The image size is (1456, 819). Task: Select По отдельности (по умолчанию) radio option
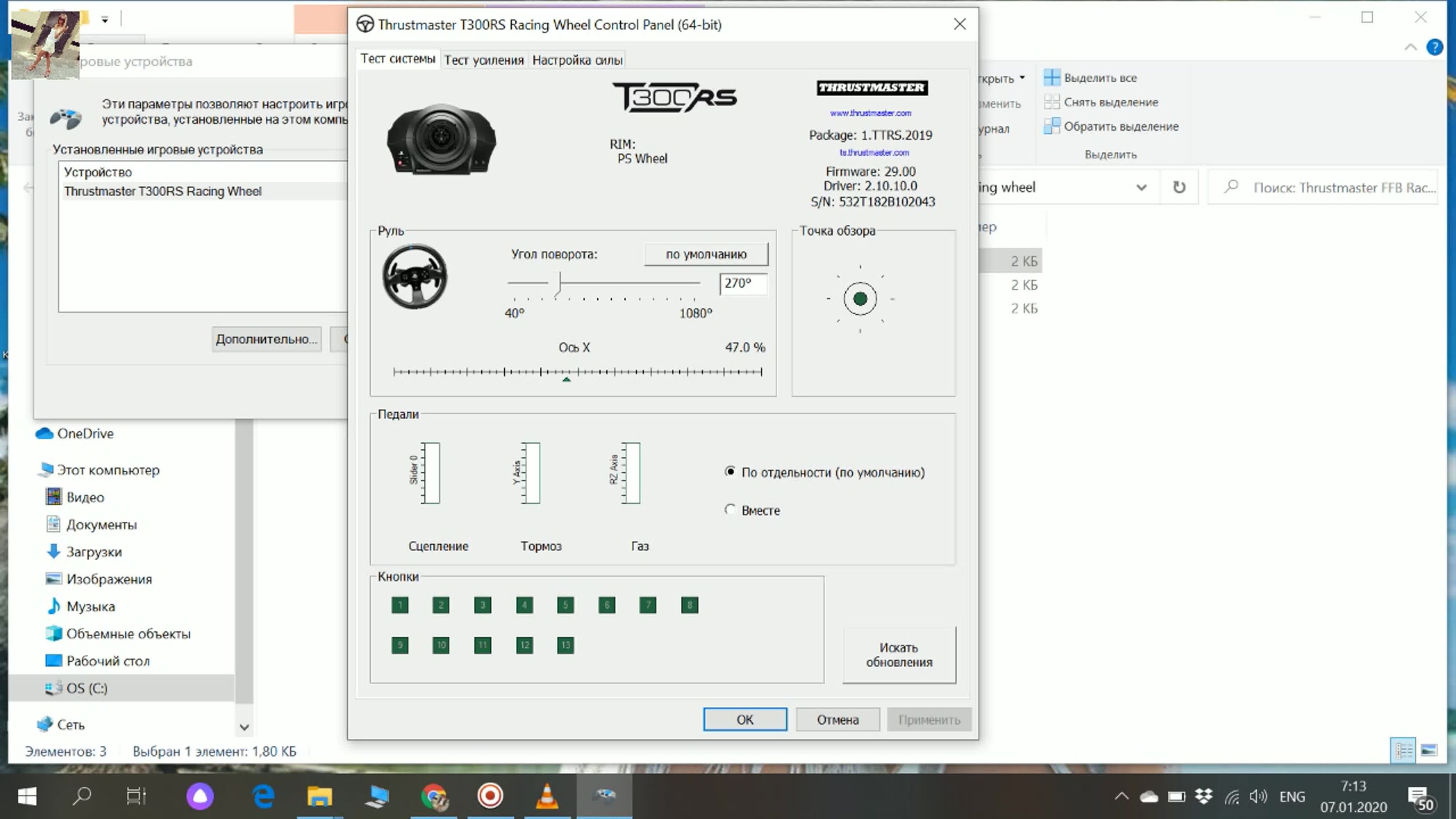point(825,472)
